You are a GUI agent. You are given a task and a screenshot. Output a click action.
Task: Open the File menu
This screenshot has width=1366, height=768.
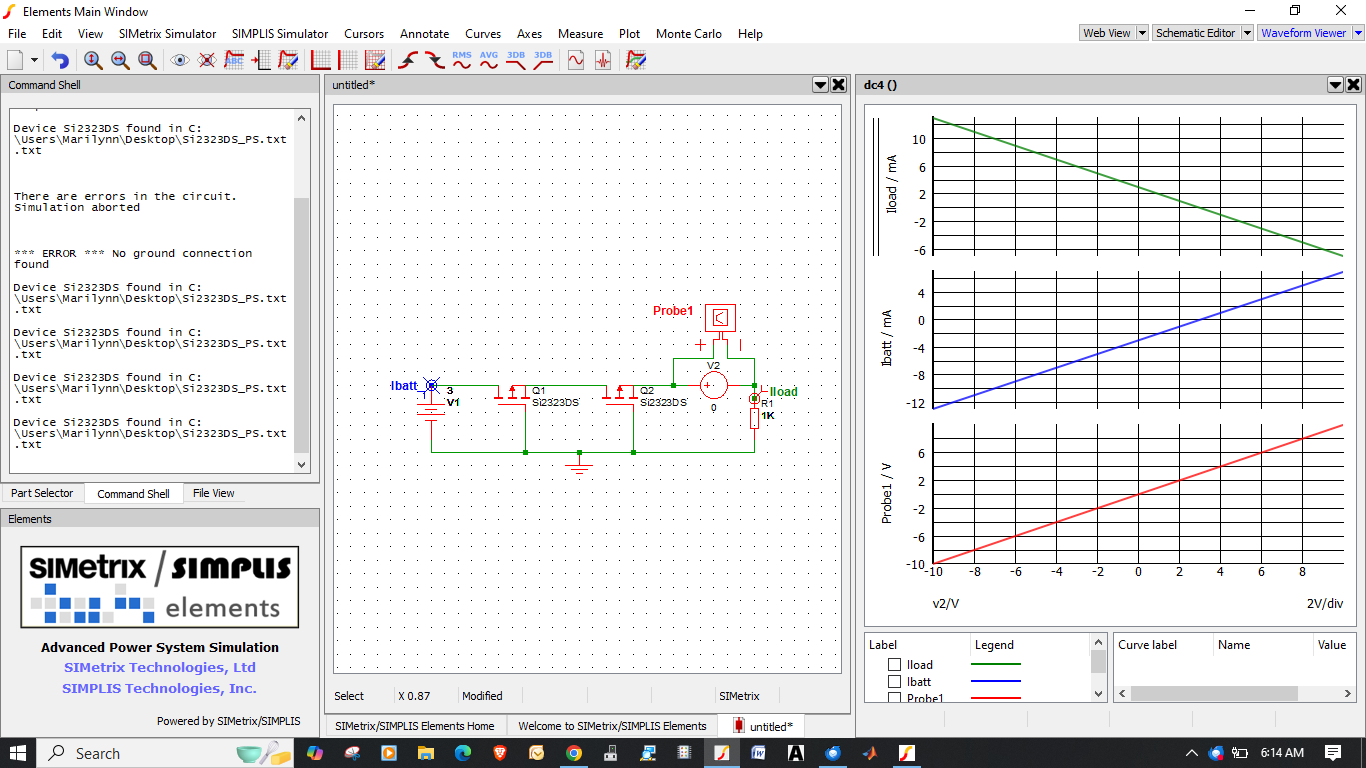click(17, 33)
